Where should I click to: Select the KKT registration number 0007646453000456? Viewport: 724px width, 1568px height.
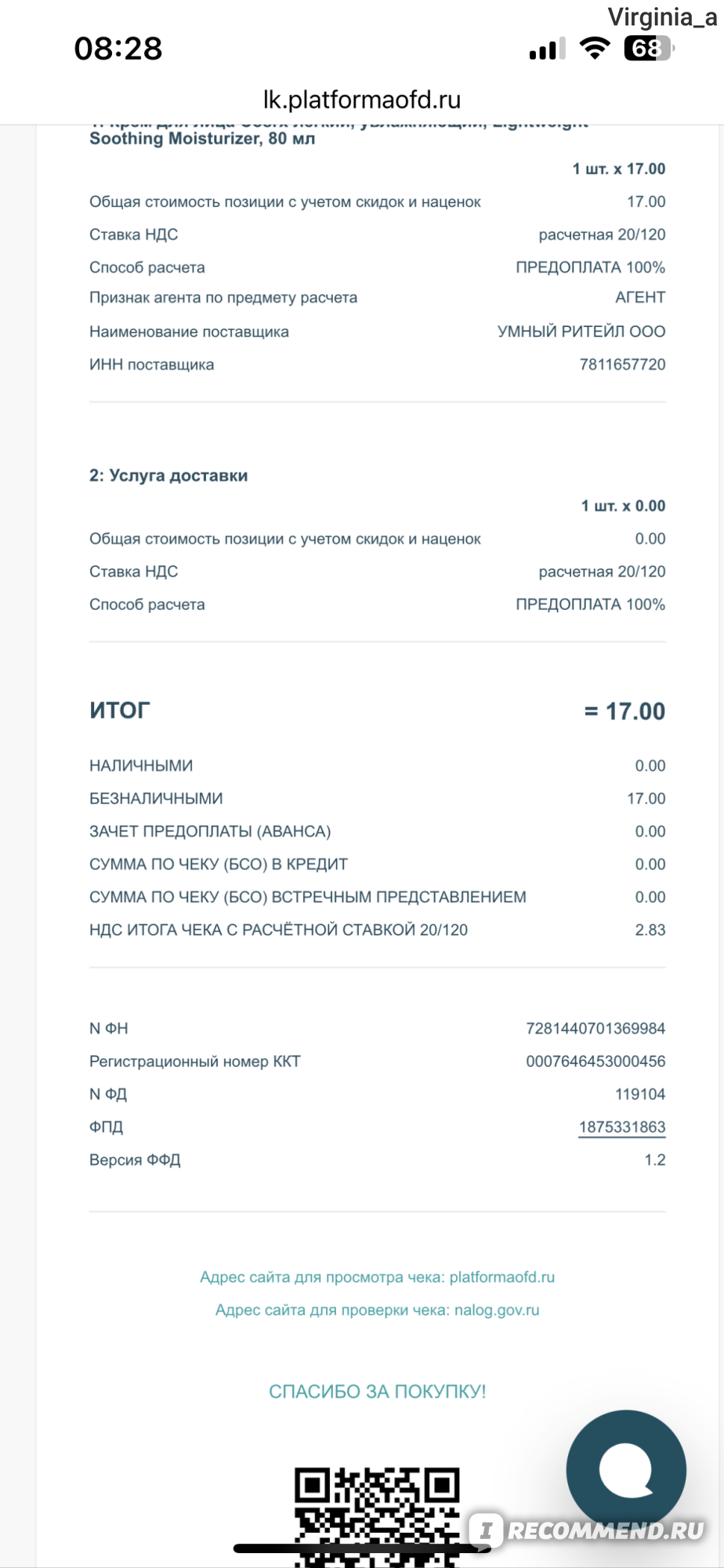[x=595, y=1061]
